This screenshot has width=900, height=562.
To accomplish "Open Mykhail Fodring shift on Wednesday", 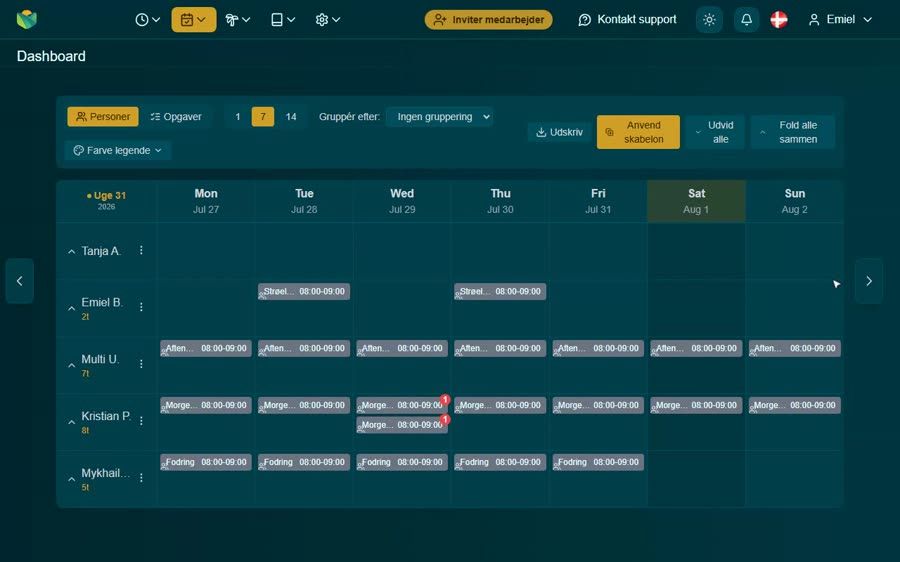I will 402,462.
